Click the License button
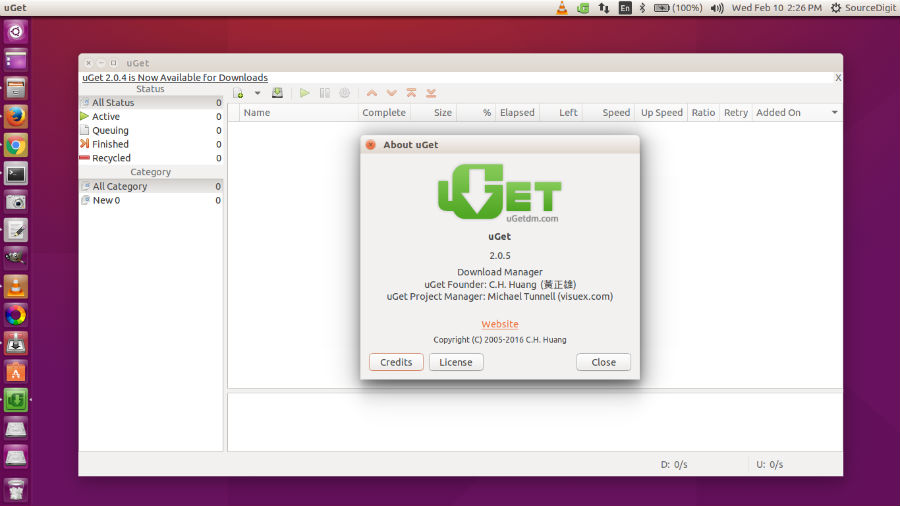 tap(456, 362)
